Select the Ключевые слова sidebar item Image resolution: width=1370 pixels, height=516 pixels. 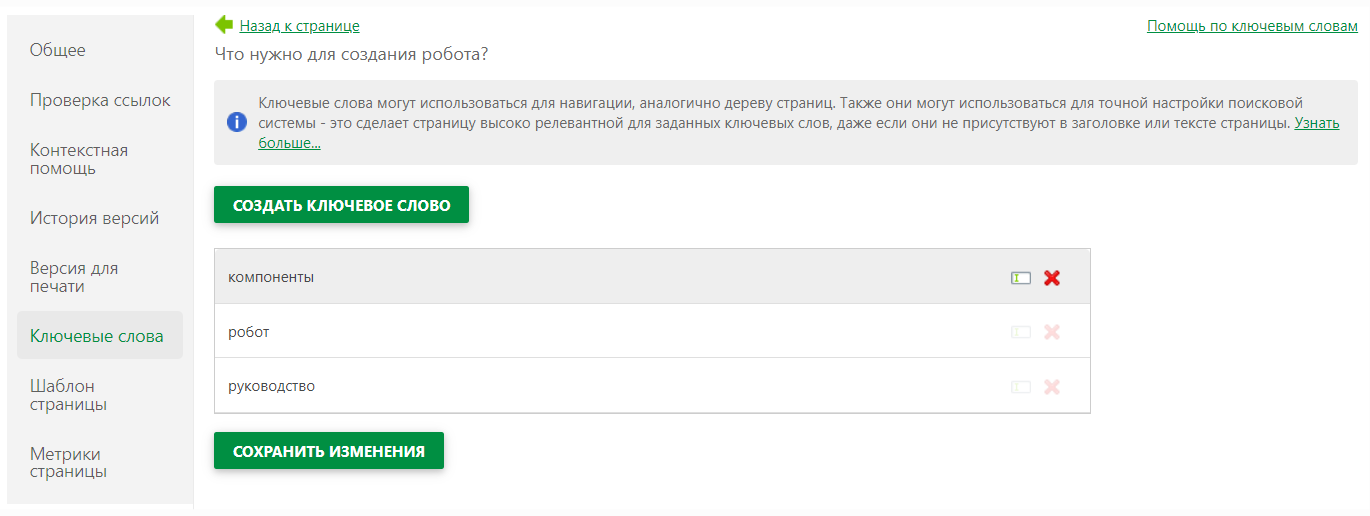coord(97,336)
